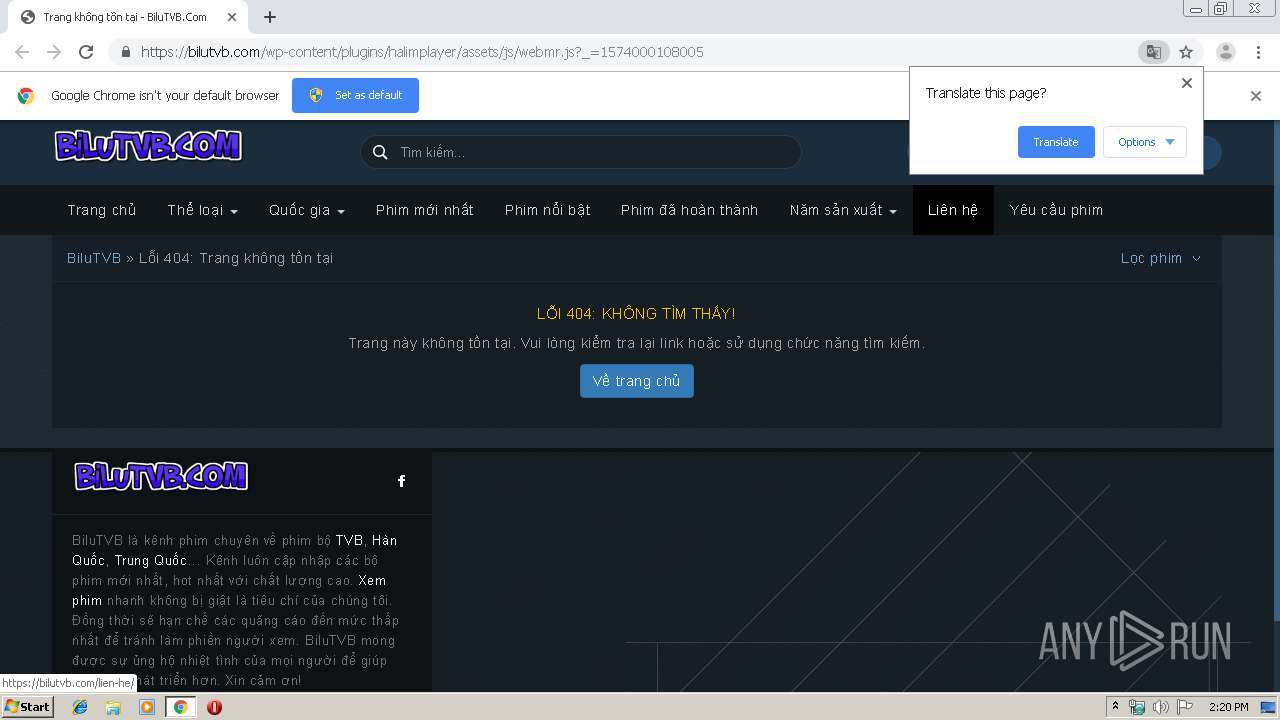This screenshot has height=720, width=1280.
Task: Click the translate icon in address bar
Action: click(x=1154, y=52)
